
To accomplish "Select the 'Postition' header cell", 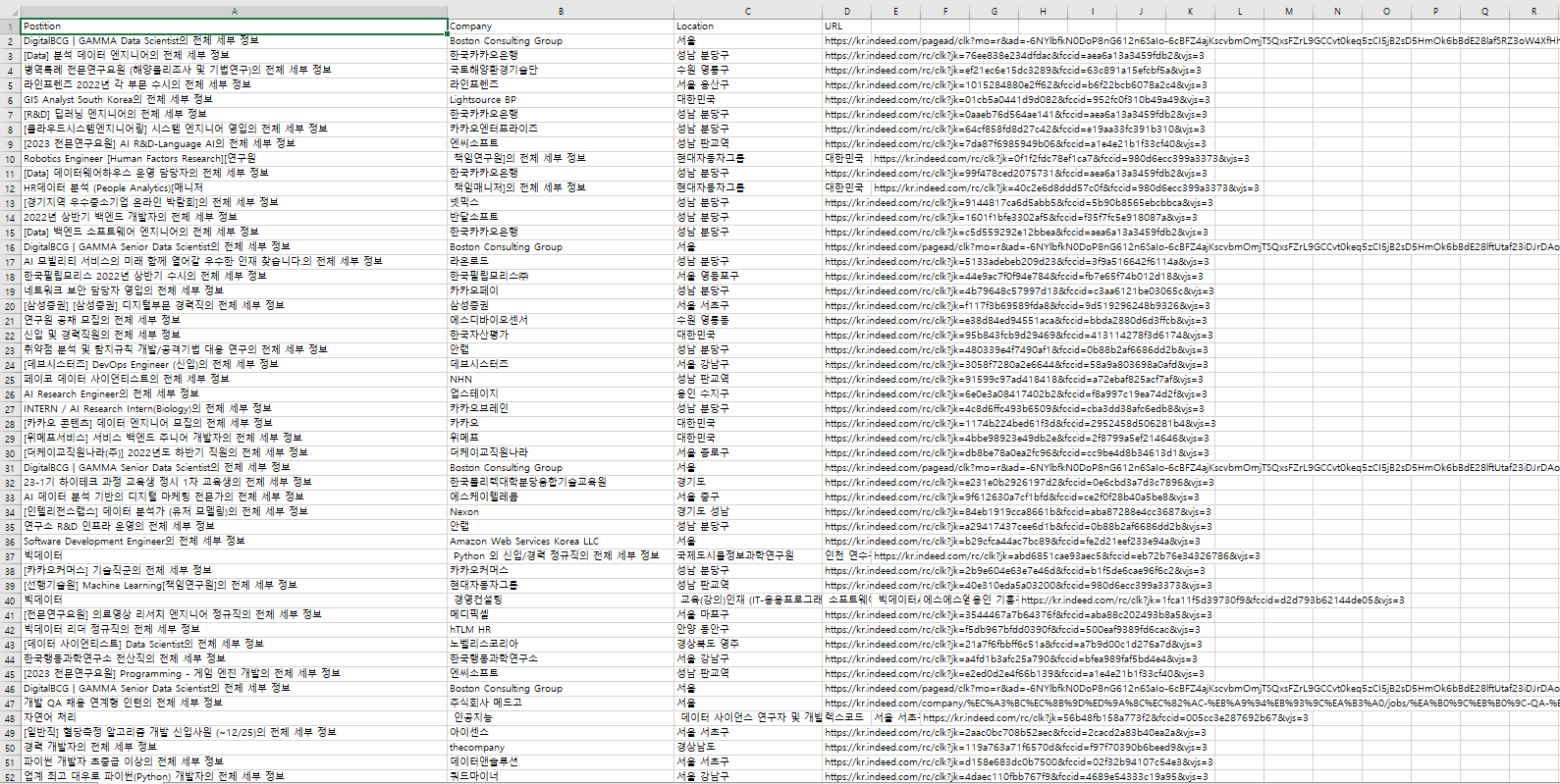I will pos(234,26).
